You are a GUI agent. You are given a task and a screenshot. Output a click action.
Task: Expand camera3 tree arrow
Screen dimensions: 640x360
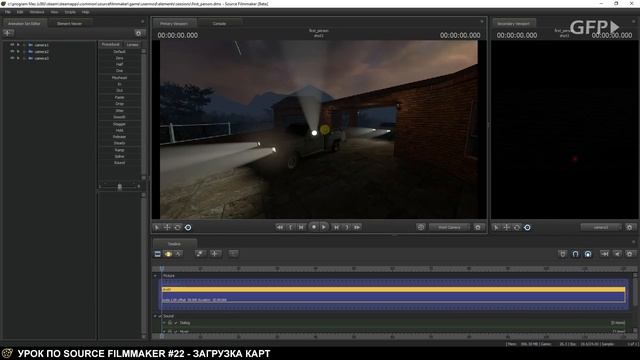18,58
